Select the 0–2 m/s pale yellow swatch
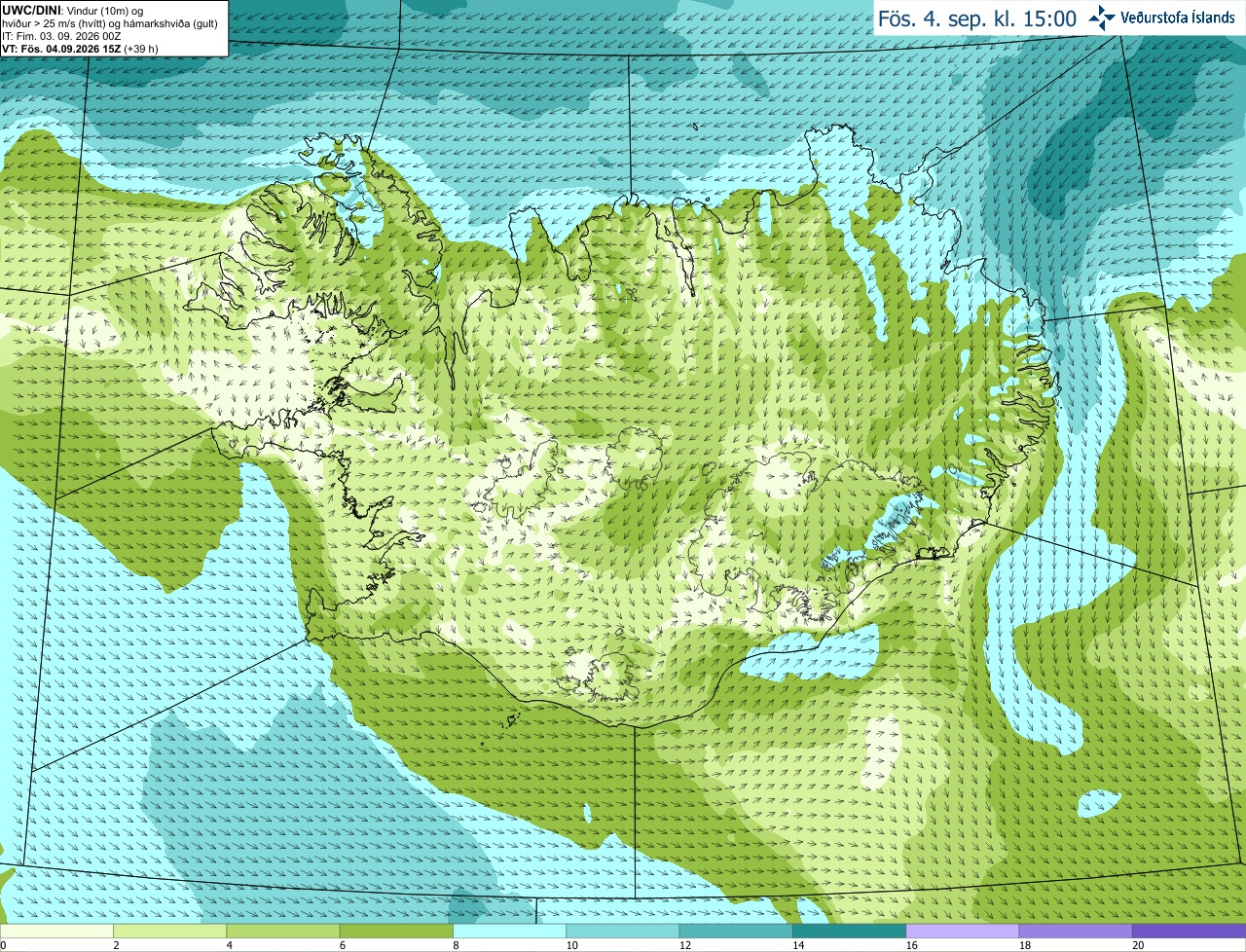 click(x=56, y=931)
